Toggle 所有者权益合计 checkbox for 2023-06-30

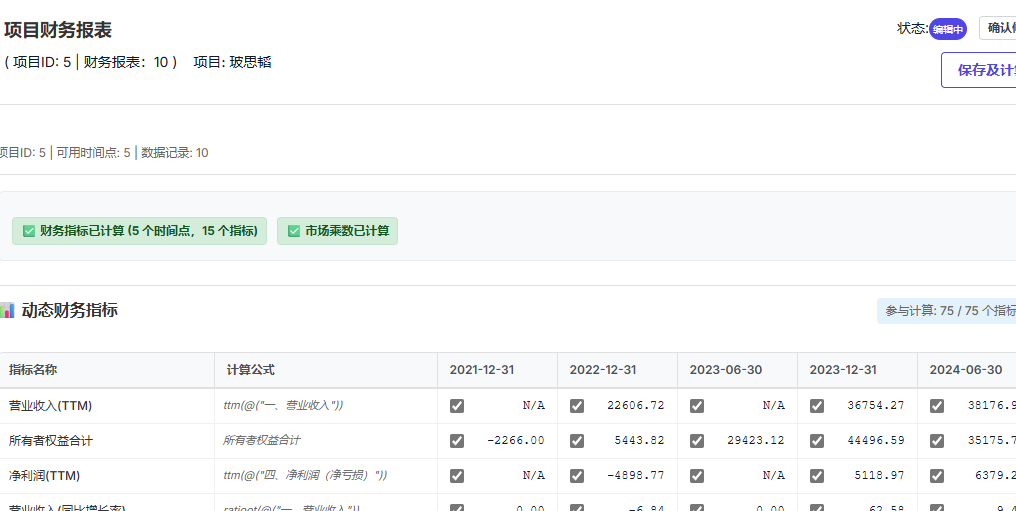[697, 440]
